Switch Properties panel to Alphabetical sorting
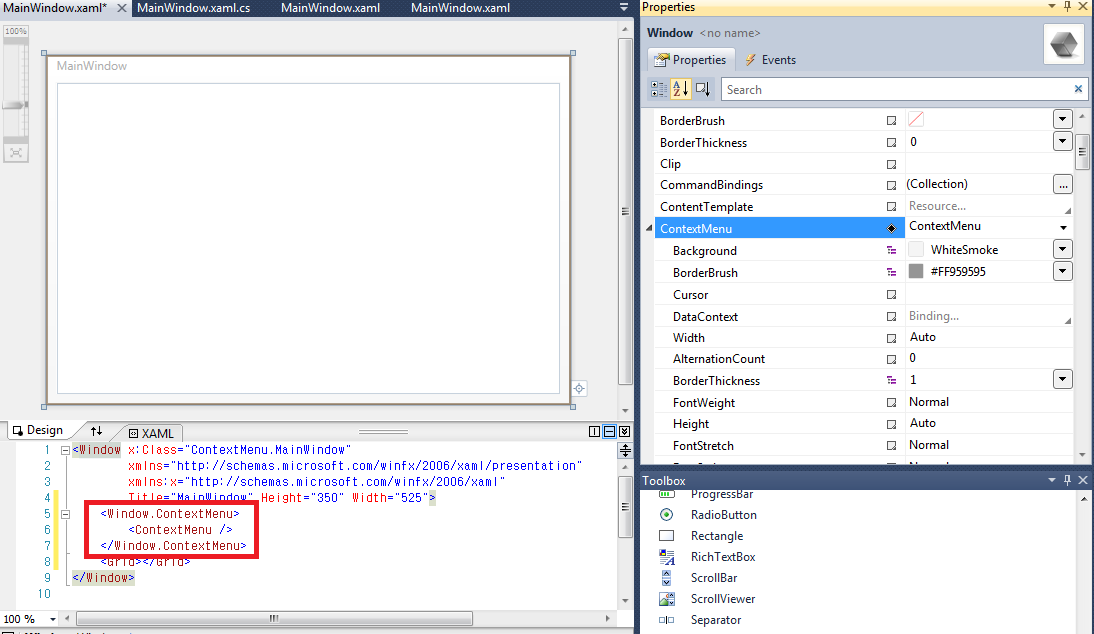The image size is (1094, 634). pyautogui.click(x=680, y=89)
